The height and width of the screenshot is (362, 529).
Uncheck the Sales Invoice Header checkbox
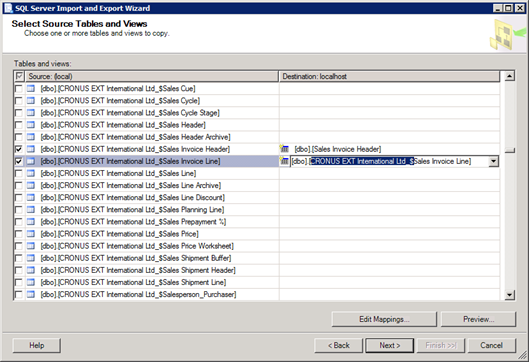(x=19, y=149)
